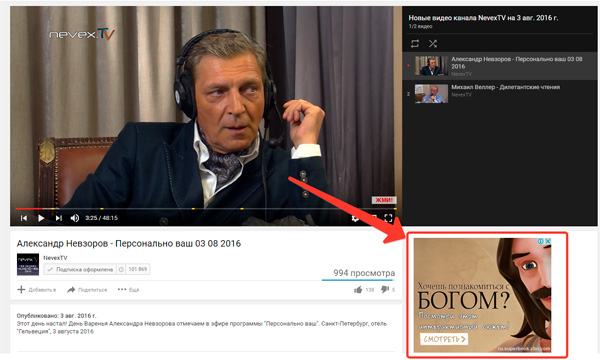Mute the video with the speaker icon
This screenshot has height=360, width=600.
(75, 218)
